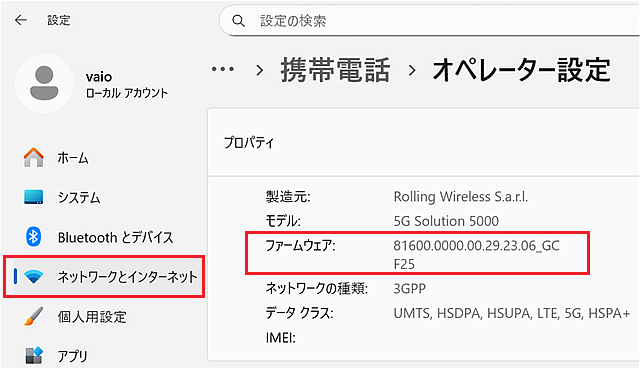
Task: Click the データ クラス: label
Action: pyautogui.click(x=299, y=313)
